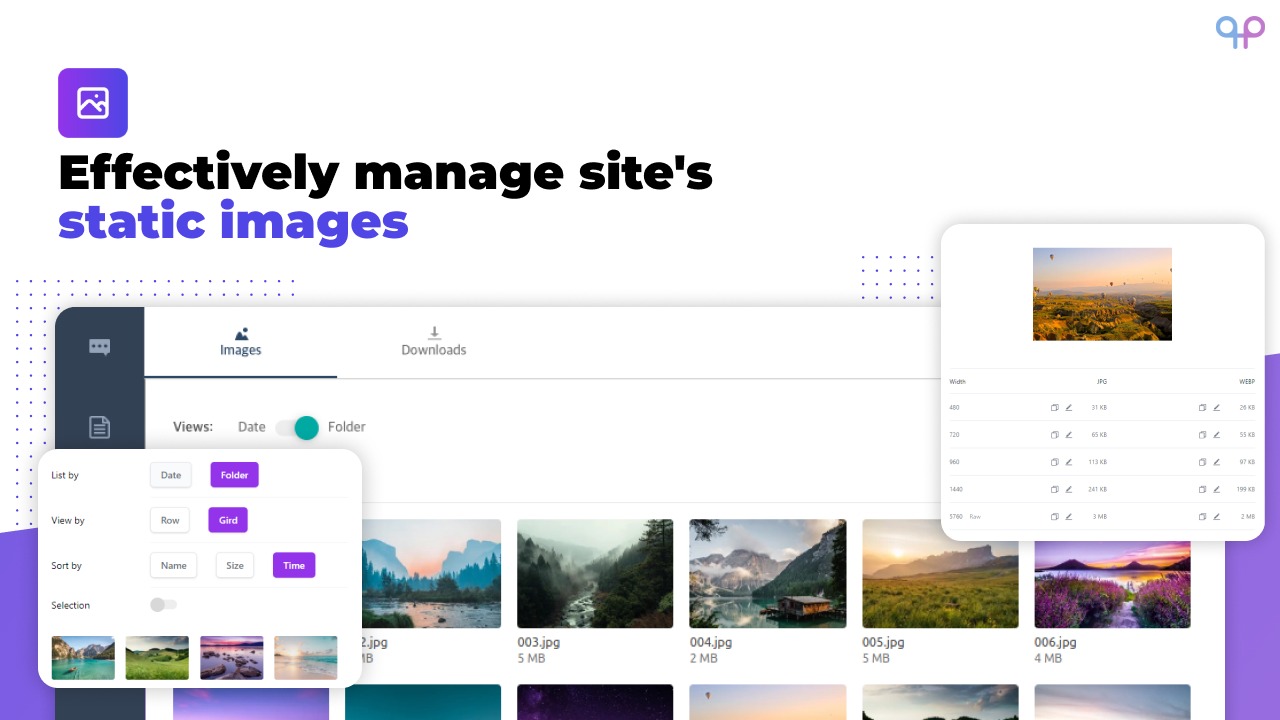Image resolution: width=1280 pixels, height=720 pixels.
Task: Select the purple sunset rocks thumbnail in options panel
Action: click(x=232, y=658)
